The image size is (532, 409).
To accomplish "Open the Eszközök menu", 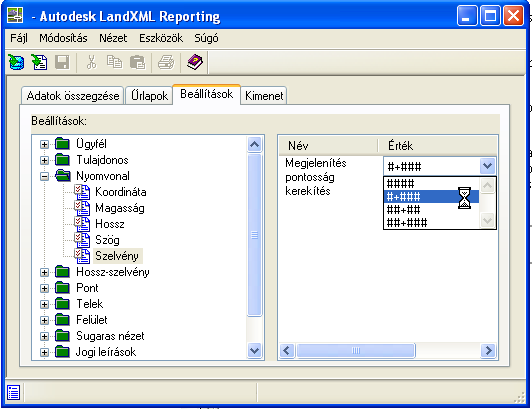I will click(x=161, y=38).
